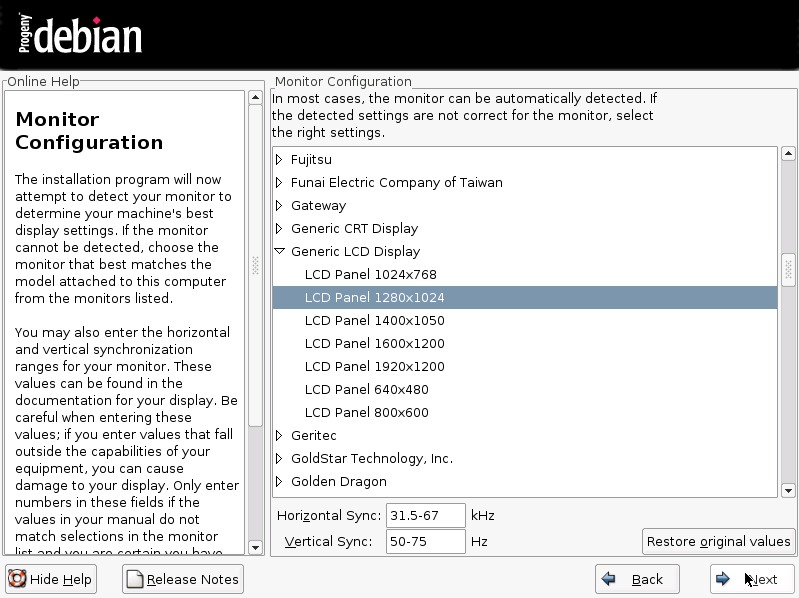The image size is (799, 598).
Task: Select LCD Panel 800x600 entry
Action: (x=366, y=413)
